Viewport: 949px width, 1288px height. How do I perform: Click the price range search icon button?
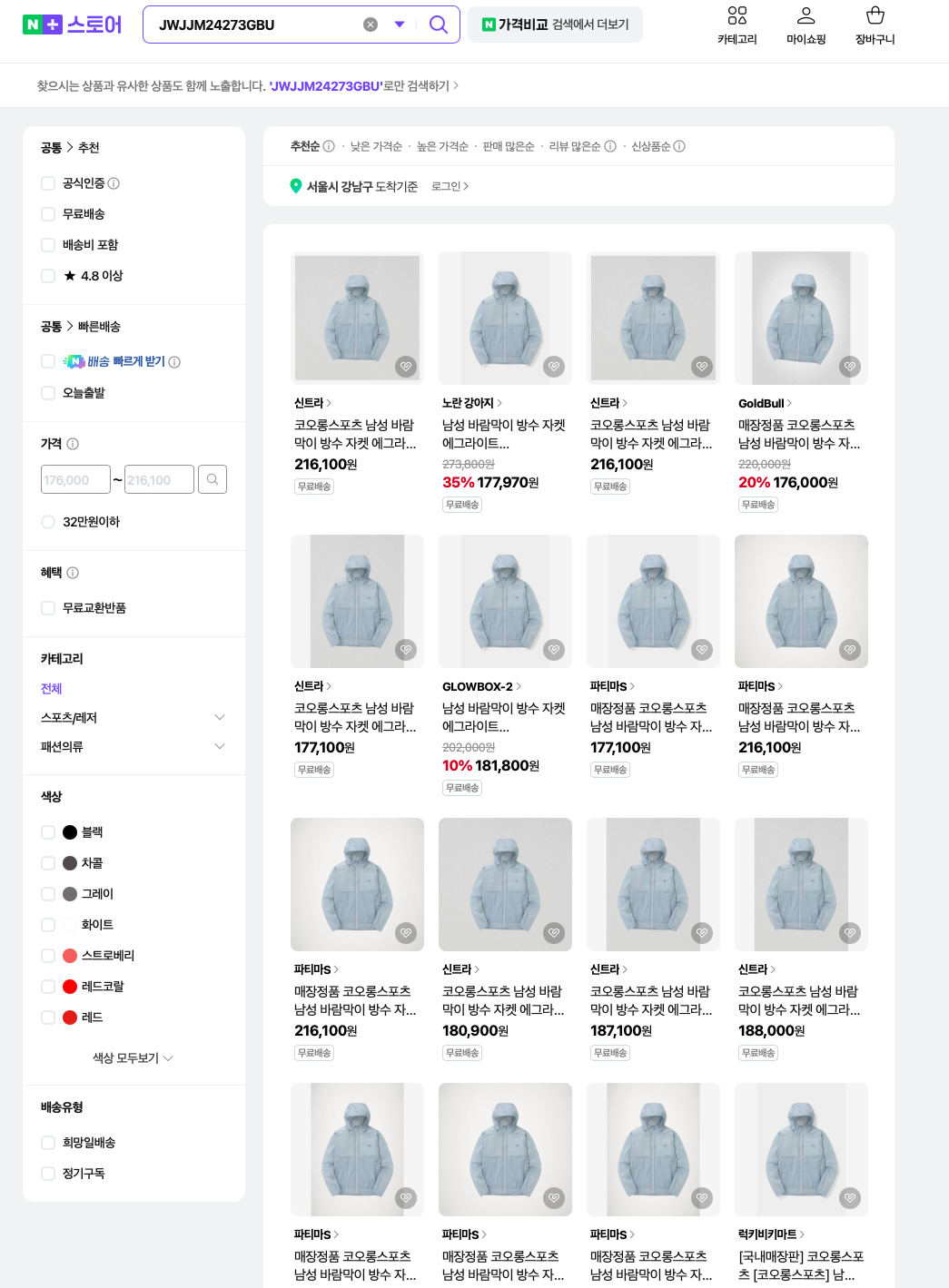213,479
